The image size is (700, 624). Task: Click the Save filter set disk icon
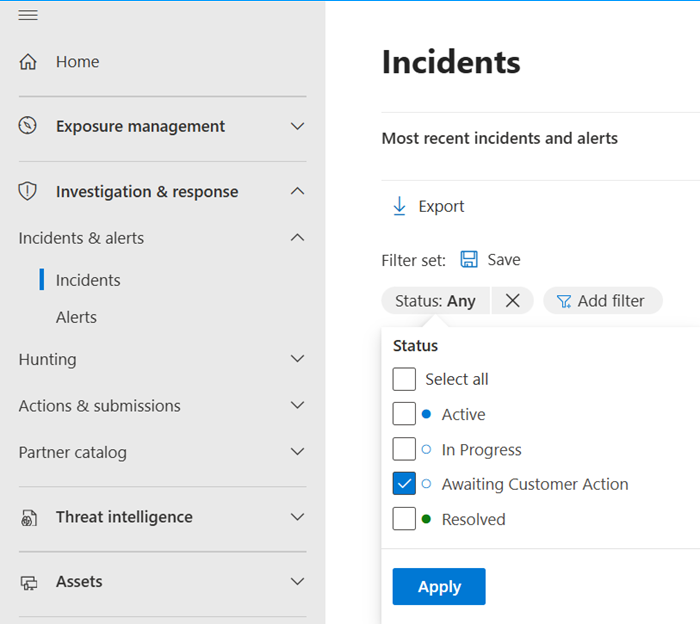(469, 259)
